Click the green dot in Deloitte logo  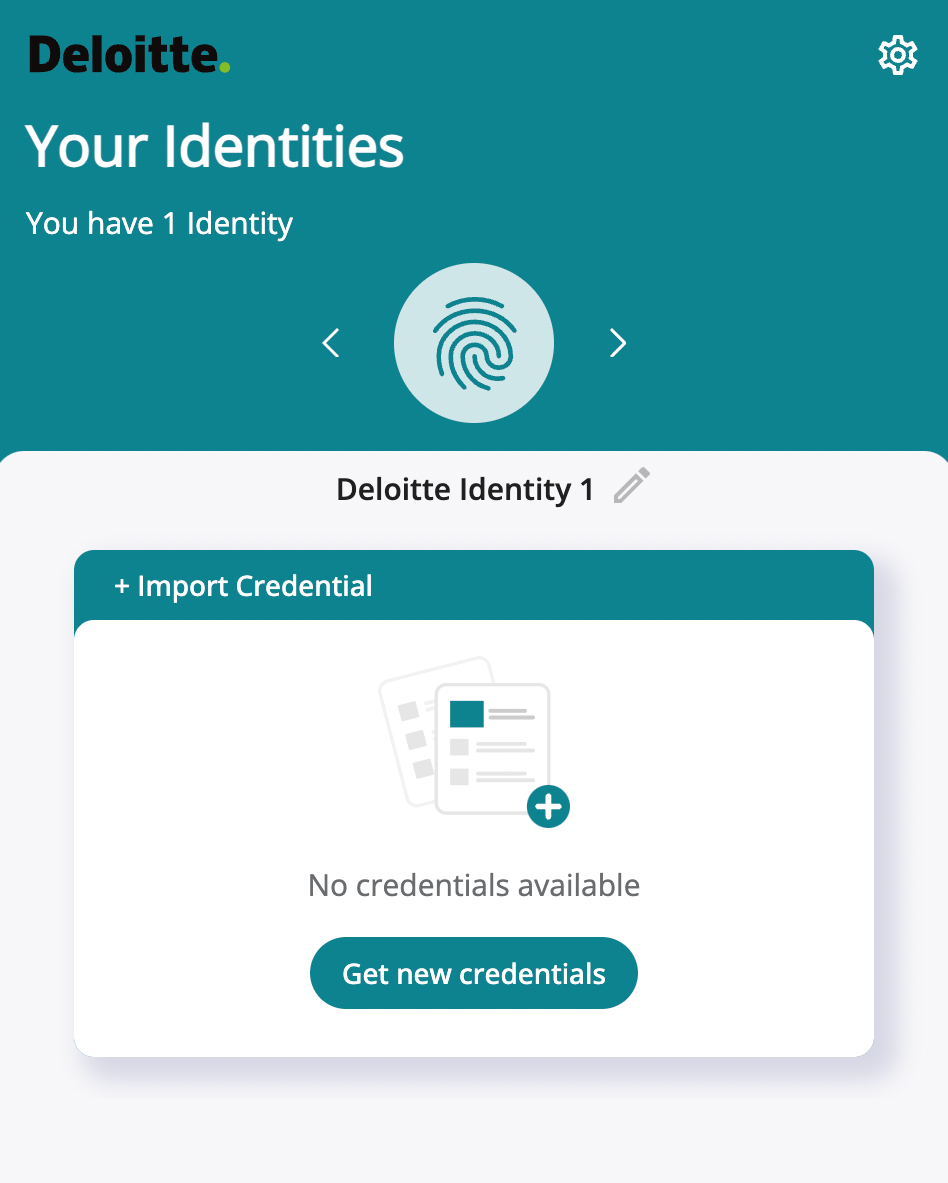(224, 67)
